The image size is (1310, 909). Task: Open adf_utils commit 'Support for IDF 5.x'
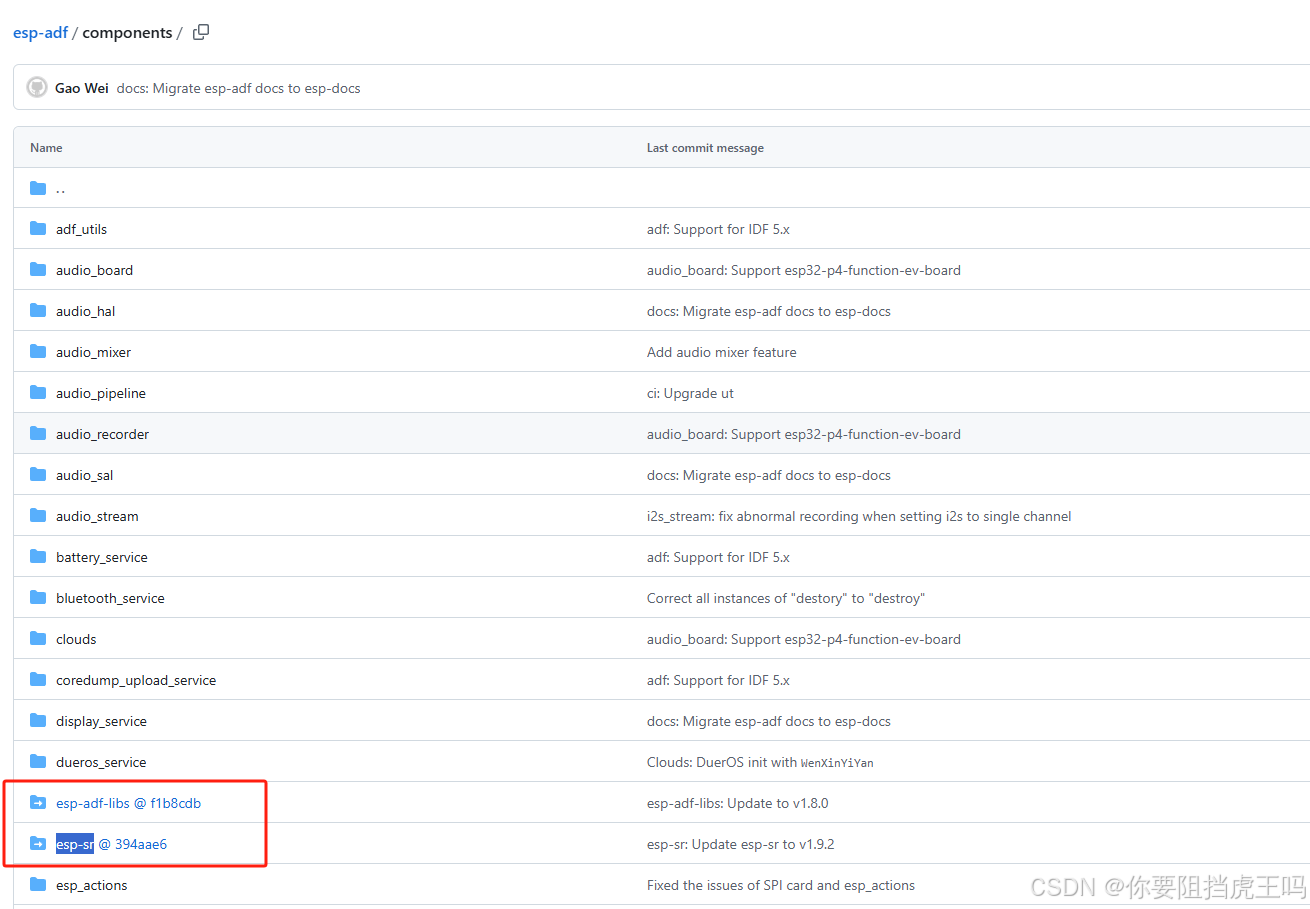[718, 229]
